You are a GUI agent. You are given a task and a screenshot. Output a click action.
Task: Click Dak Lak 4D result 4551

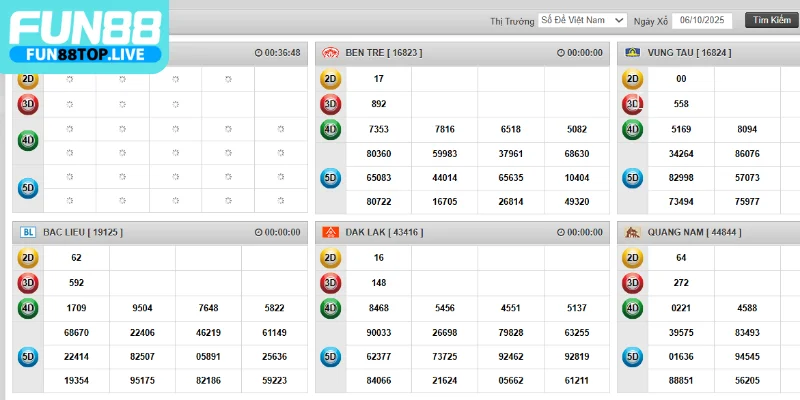coord(511,309)
